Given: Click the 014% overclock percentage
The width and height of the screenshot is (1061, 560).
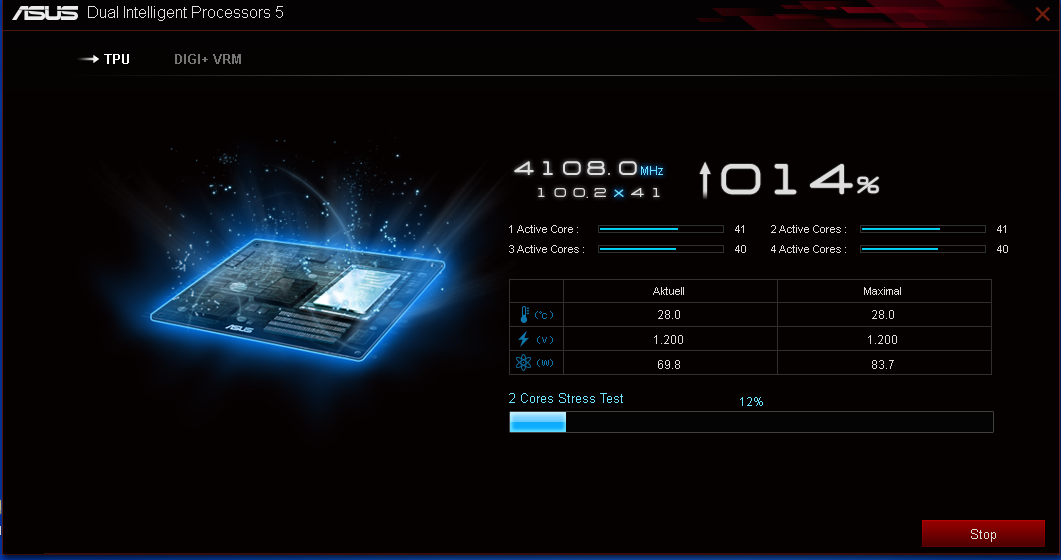Looking at the screenshot, I should 800,180.
